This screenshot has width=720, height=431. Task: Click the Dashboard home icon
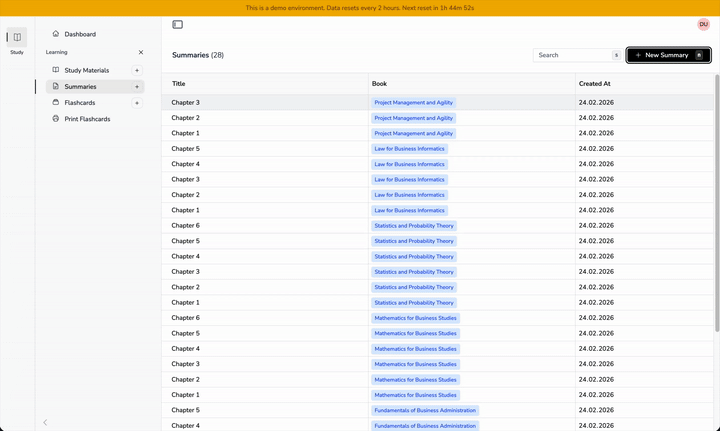click(56, 34)
